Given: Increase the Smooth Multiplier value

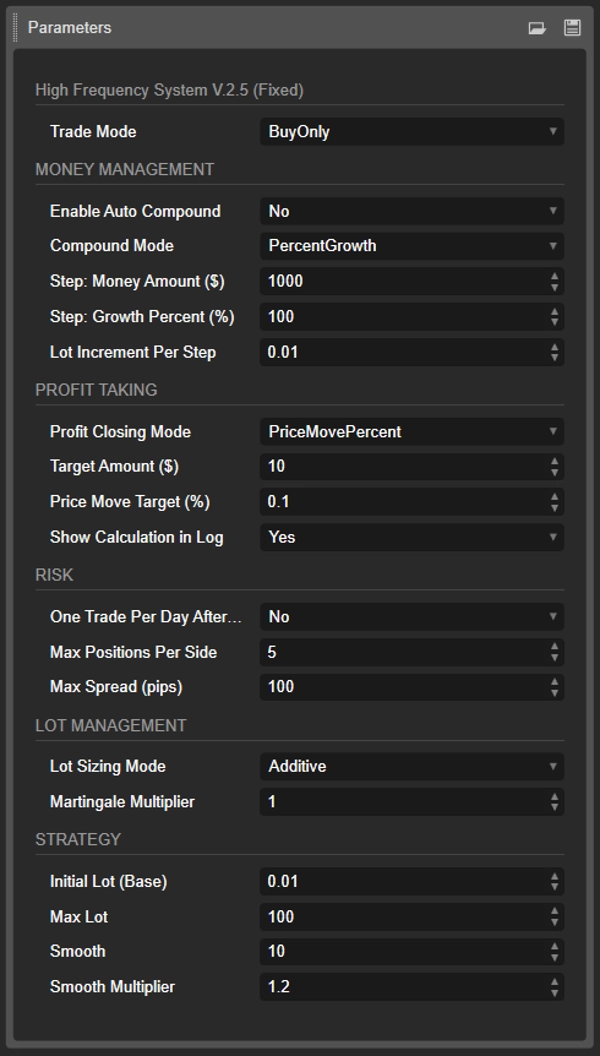Looking at the screenshot, I should click(x=556, y=982).
